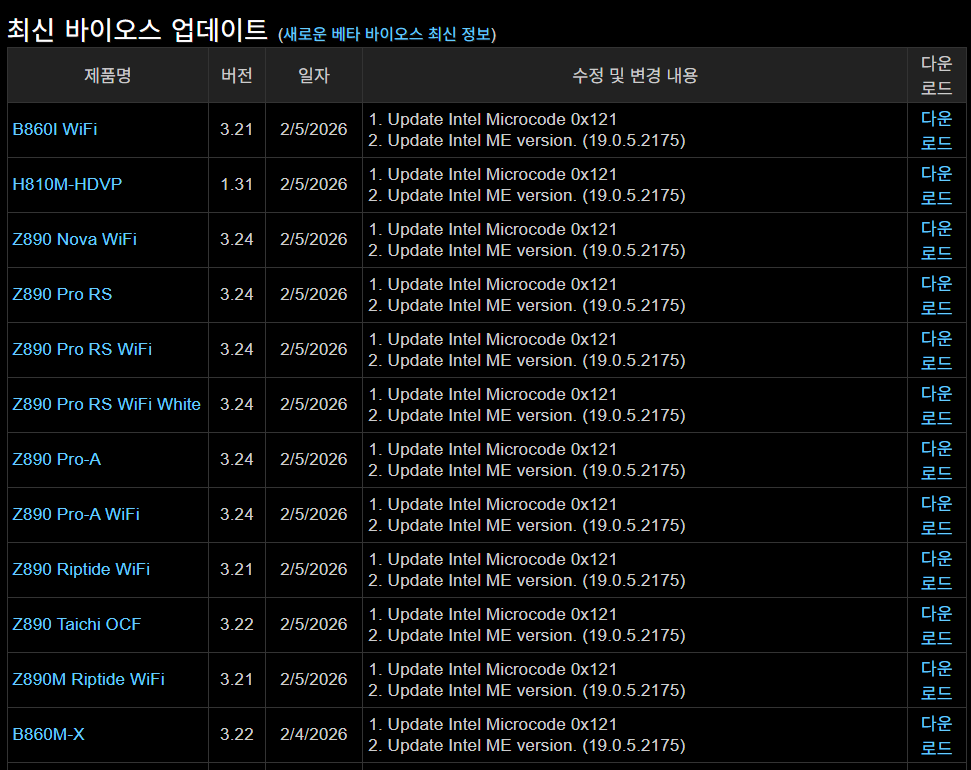
Task: Download BIOS for Z890 Pro-A
Action: tap(936, 460)
